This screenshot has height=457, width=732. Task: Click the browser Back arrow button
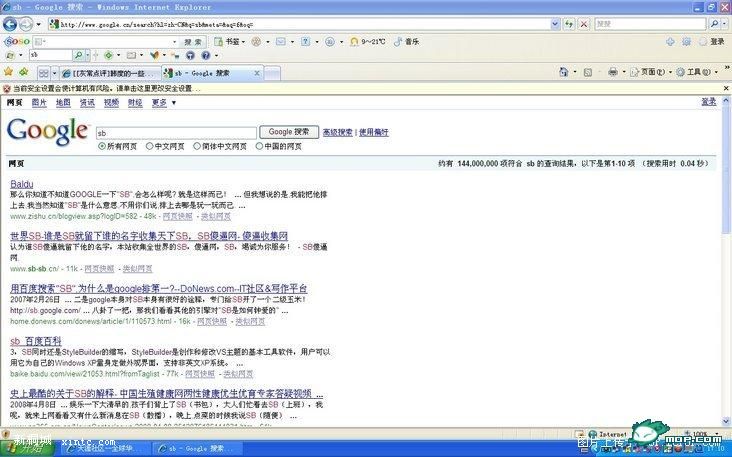[10, 23]
